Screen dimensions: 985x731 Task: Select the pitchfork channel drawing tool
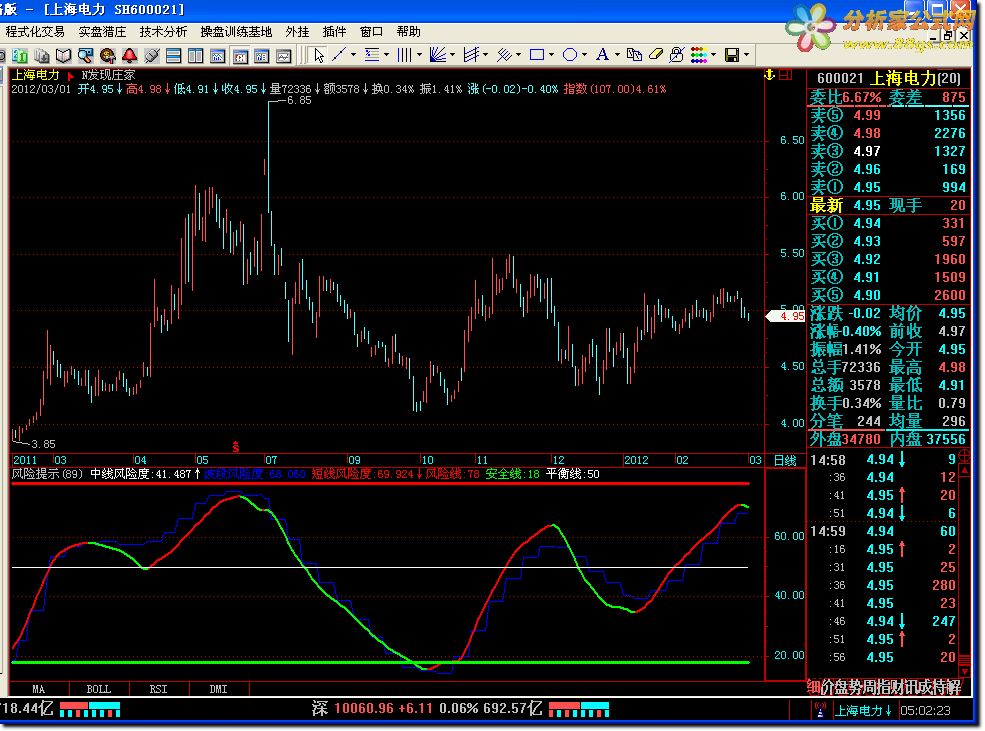(471, 55)
